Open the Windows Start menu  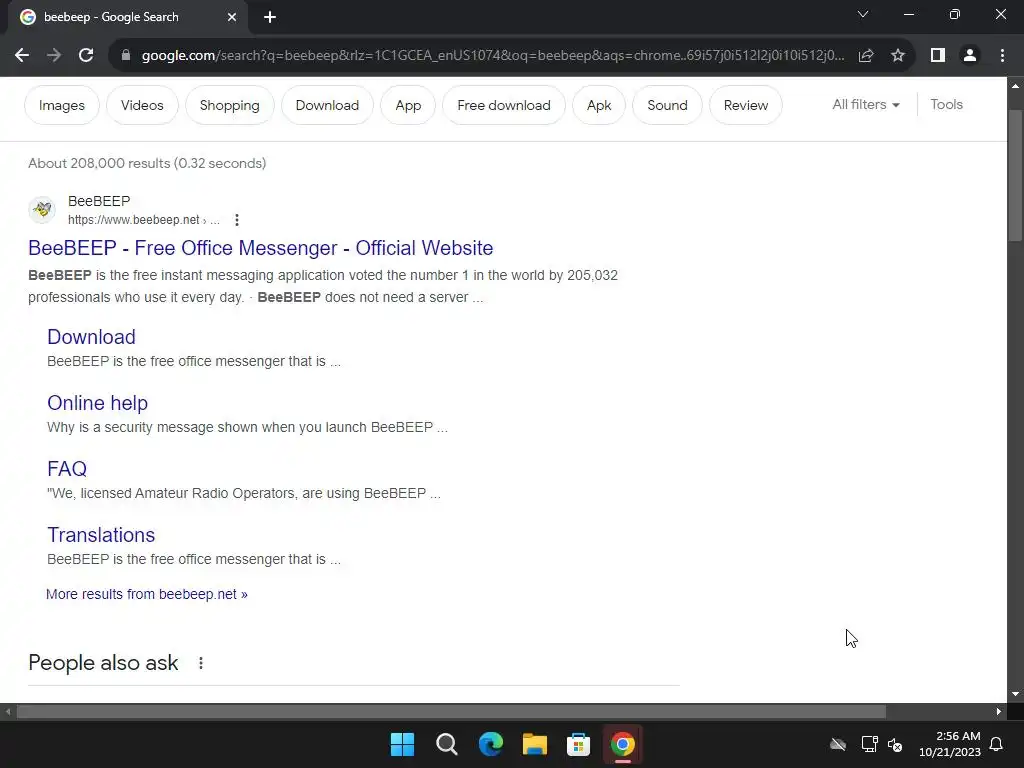(x=402, y=744)
